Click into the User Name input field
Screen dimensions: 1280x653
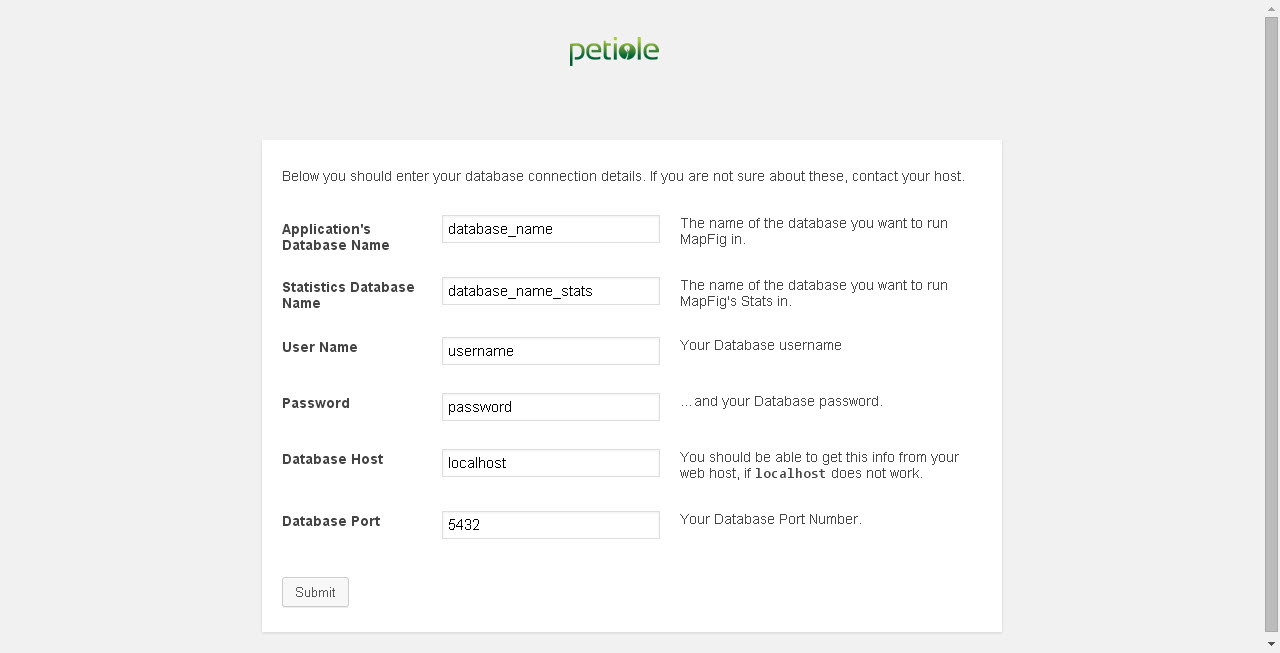[x=550, y=351]
